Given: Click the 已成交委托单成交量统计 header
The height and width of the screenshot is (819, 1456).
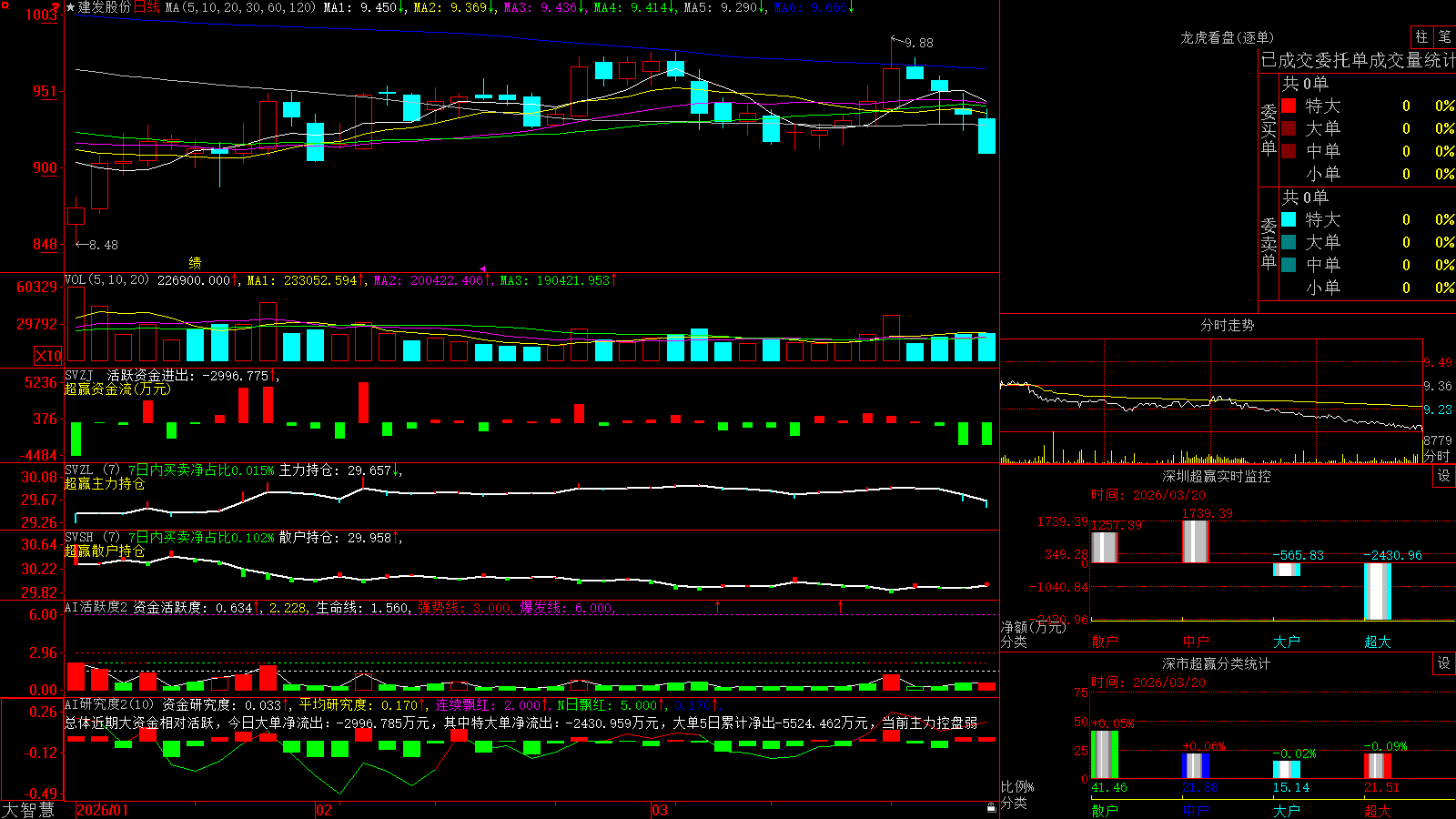Looking at the screenshot, I should coord(1358,60).
